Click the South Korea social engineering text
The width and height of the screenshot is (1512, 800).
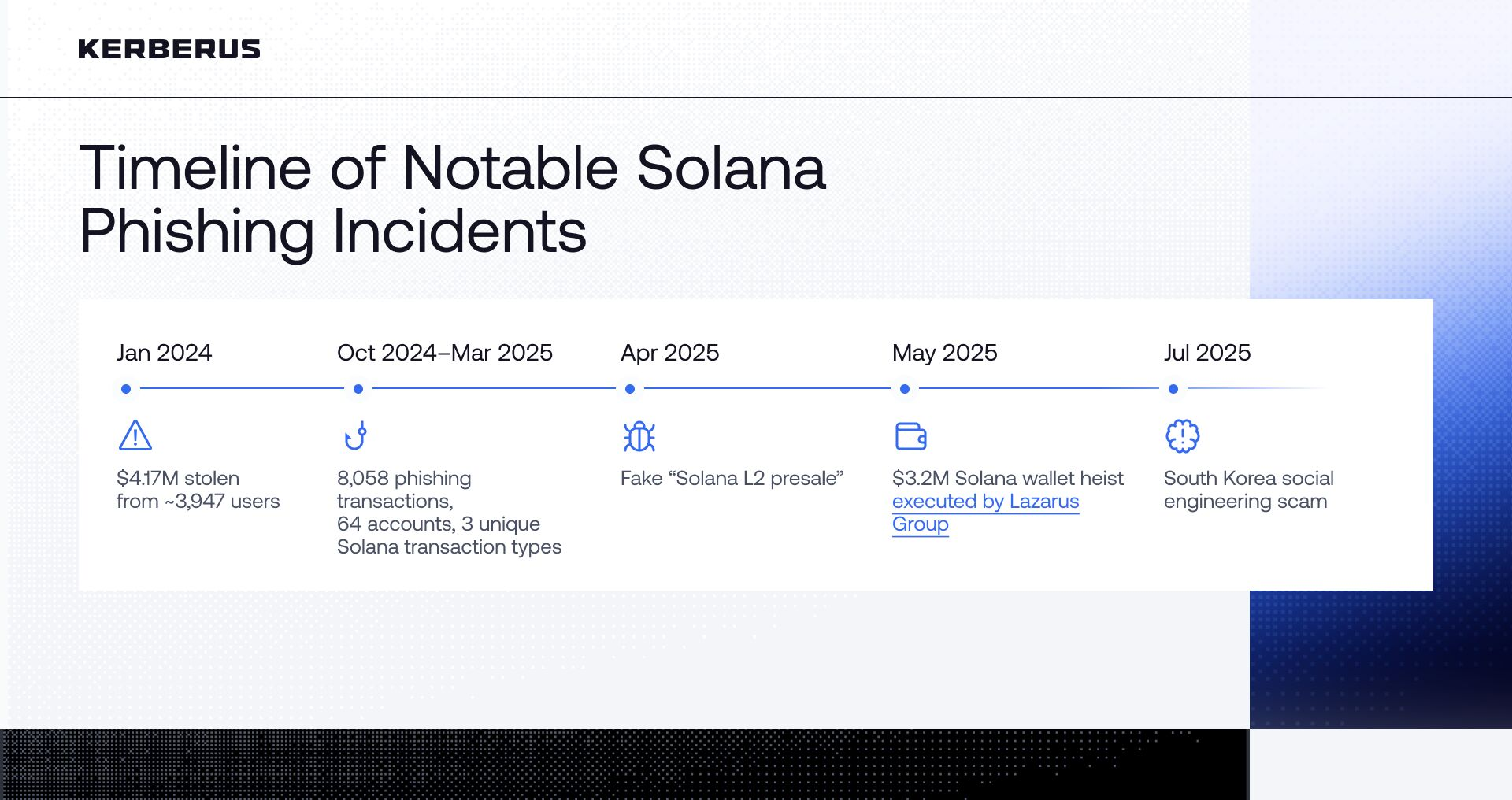point(1248,490)
